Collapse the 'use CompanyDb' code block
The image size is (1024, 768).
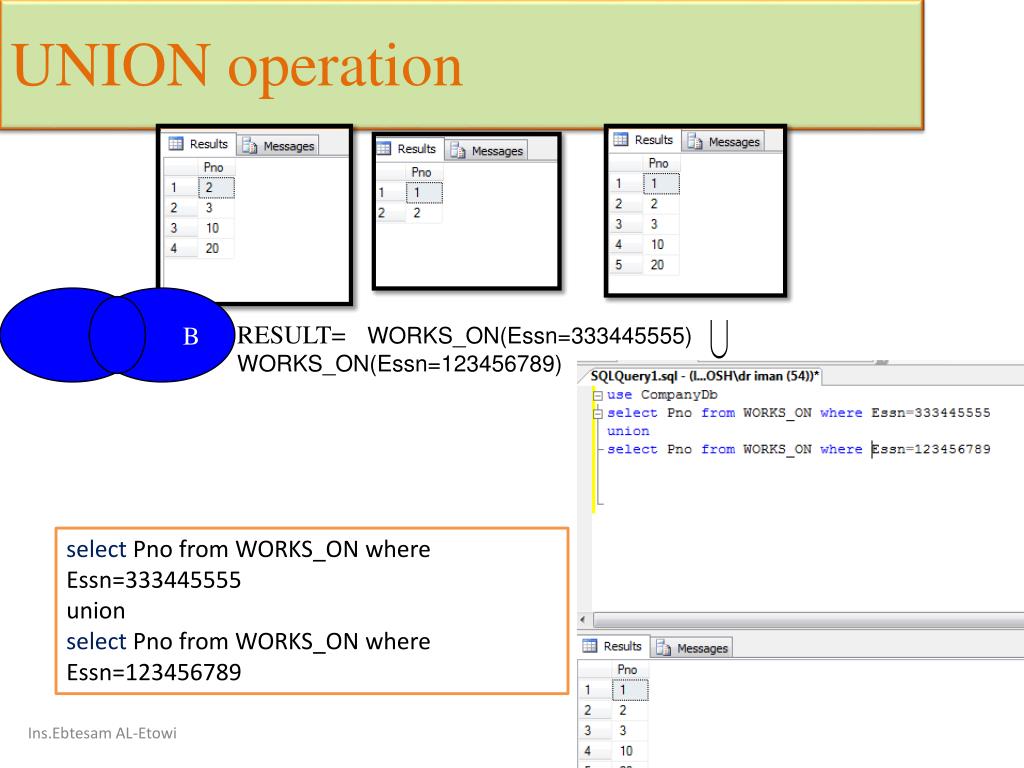pos(597,395)
